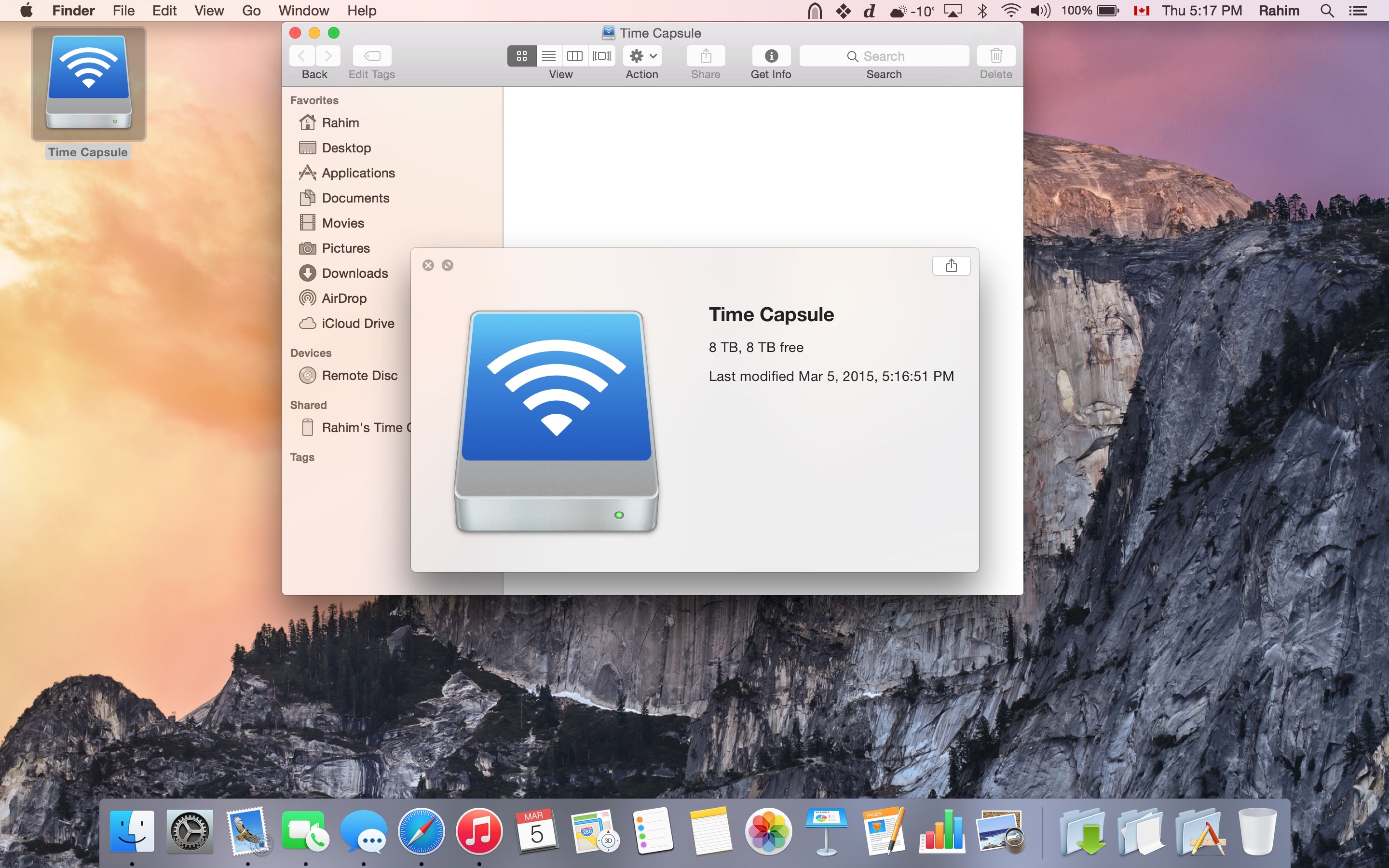Close the Quick Look preview panel
This screenshot has width=1389, height=868.
coord(428,265)
